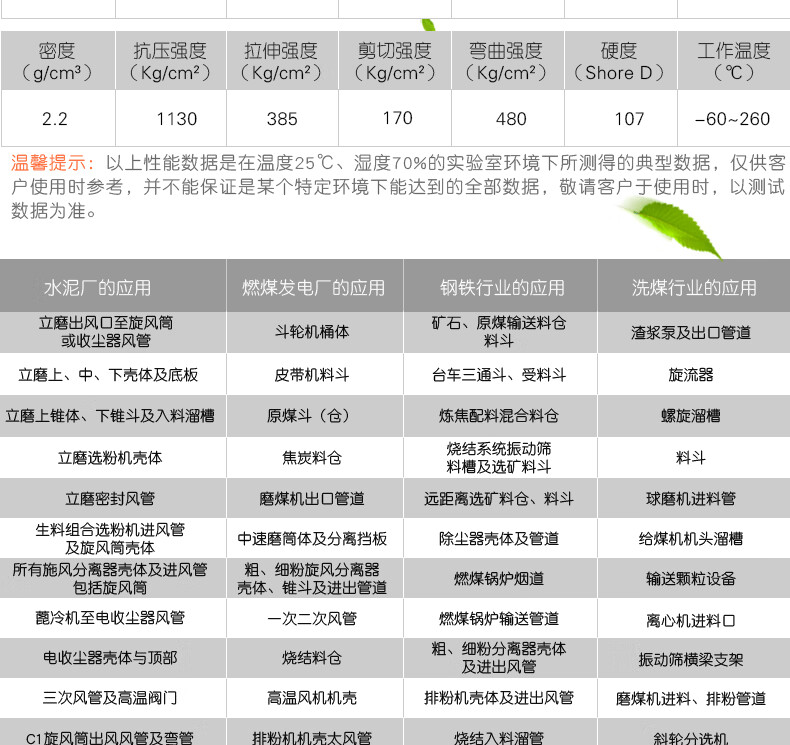Viewport: 790px width, 745px height.
Task: Select the 抗压强度 column header
Action: [x=170, y=61]
